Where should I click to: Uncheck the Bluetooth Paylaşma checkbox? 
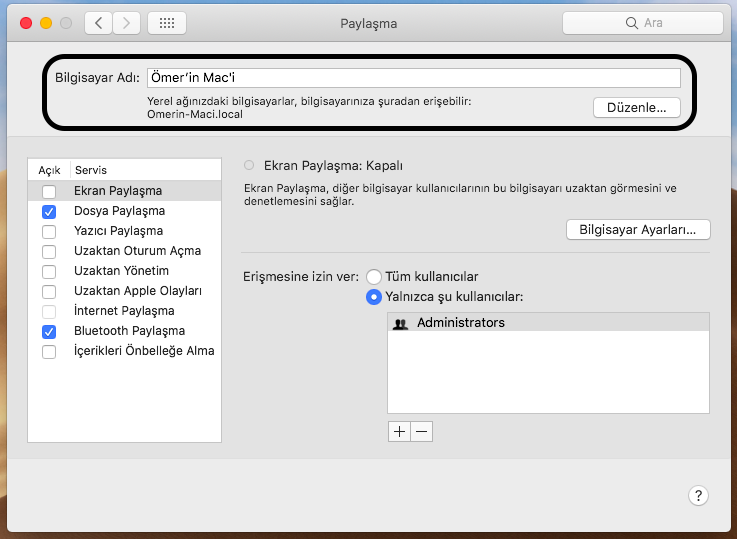pos(49,331)
